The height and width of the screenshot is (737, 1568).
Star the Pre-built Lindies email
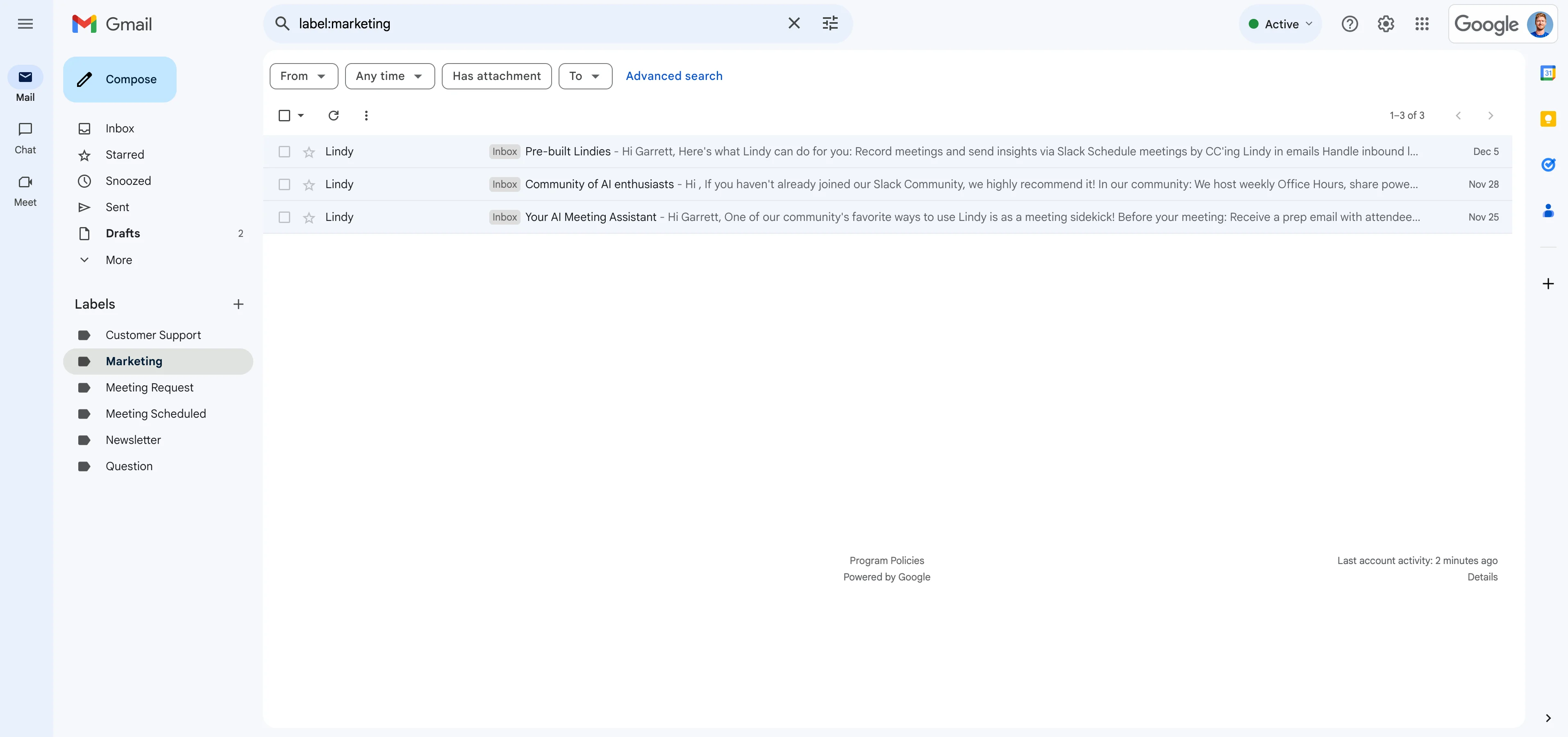[309, 152]
